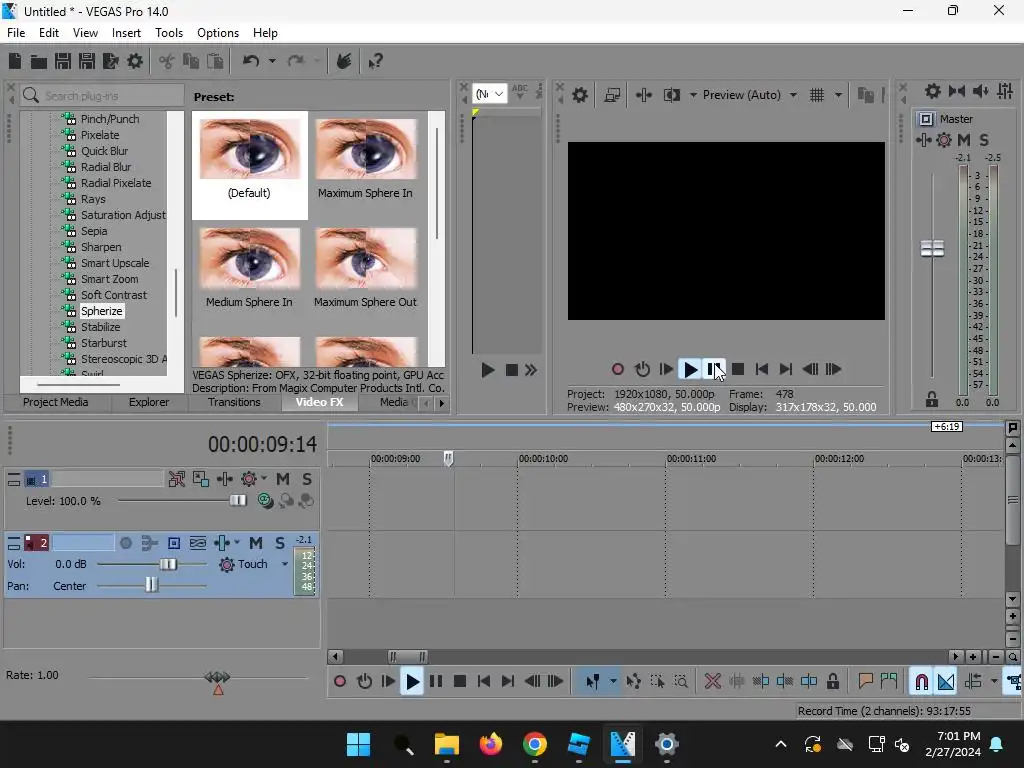Open a project with the folder icon
Viewport: 1024px width, 768px height.
pyautogui.click(x=39, y=61)
